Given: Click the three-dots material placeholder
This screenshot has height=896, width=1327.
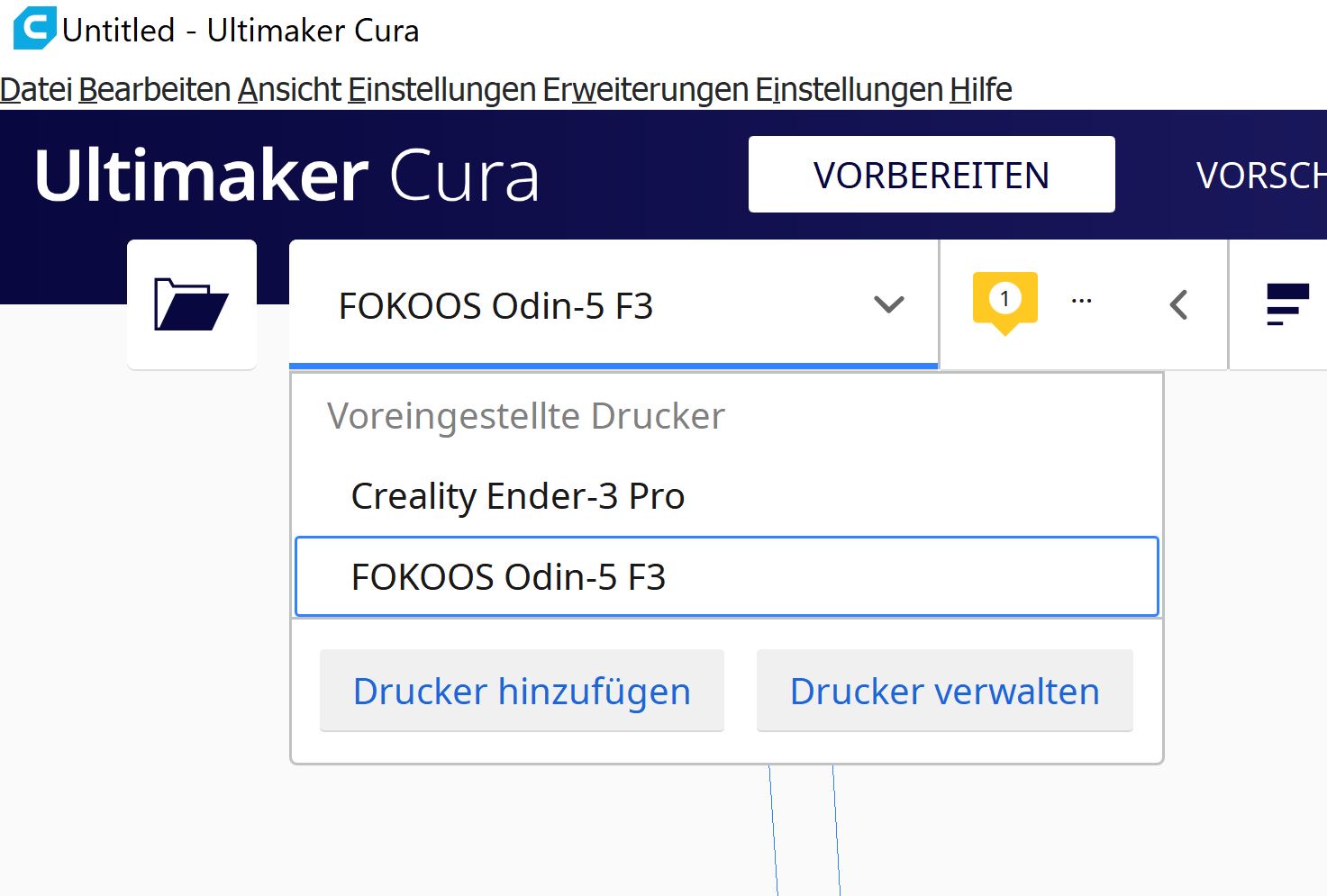Looking at the screenshot, I should 1082,301.
